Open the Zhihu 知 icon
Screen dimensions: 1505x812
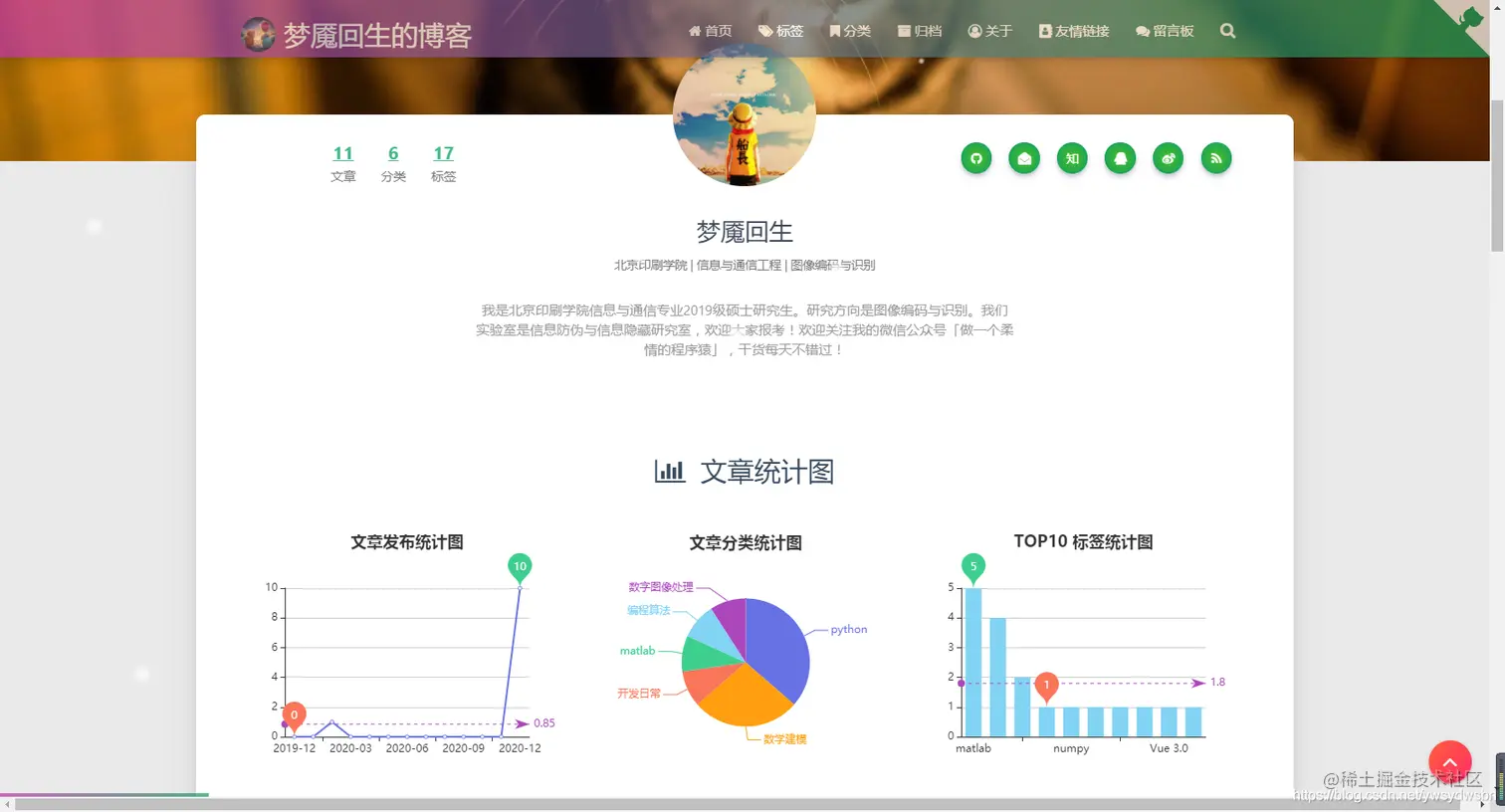tap(1072, 158)
